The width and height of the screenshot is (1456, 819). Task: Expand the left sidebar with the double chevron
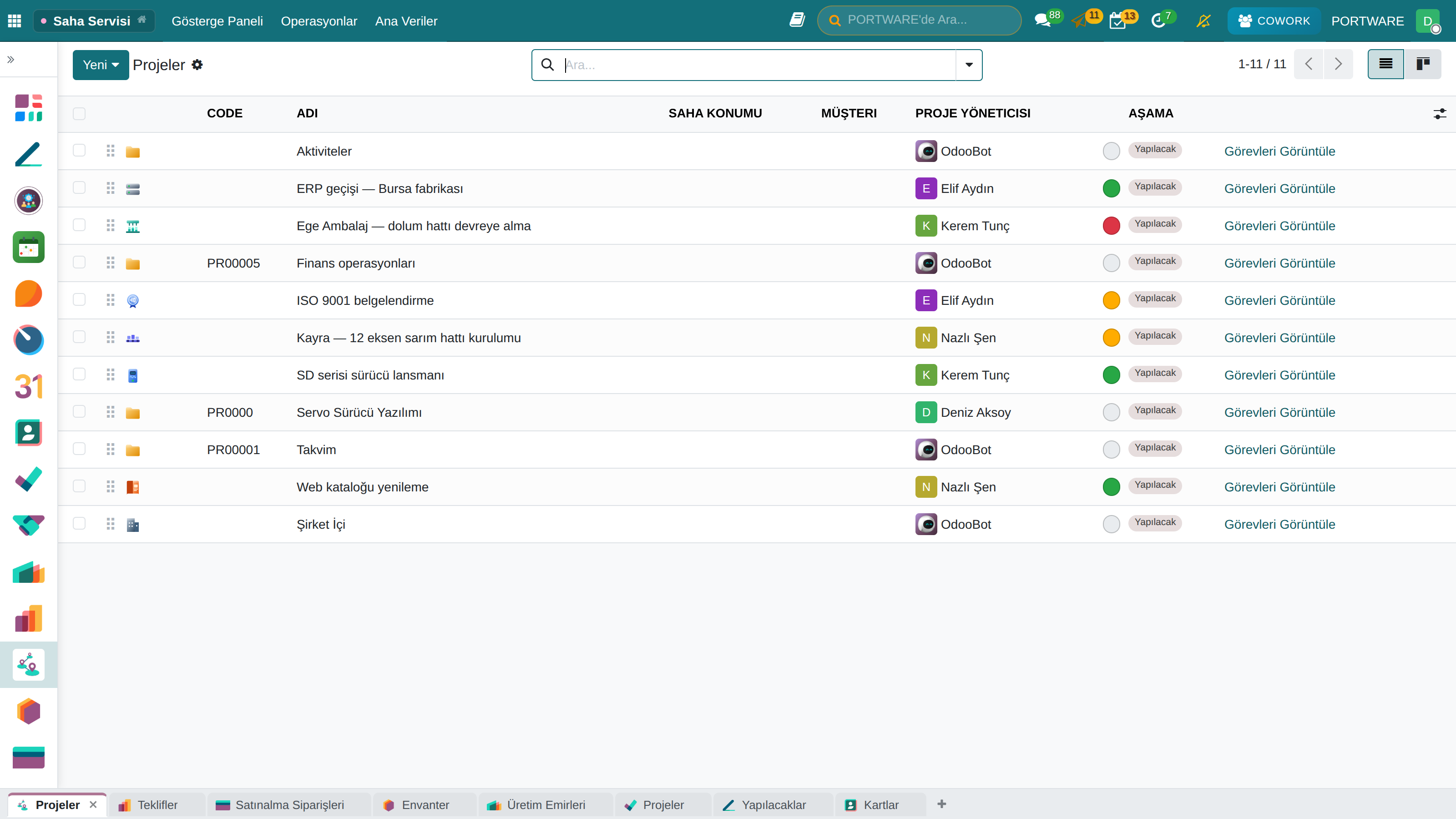[10, 59]
